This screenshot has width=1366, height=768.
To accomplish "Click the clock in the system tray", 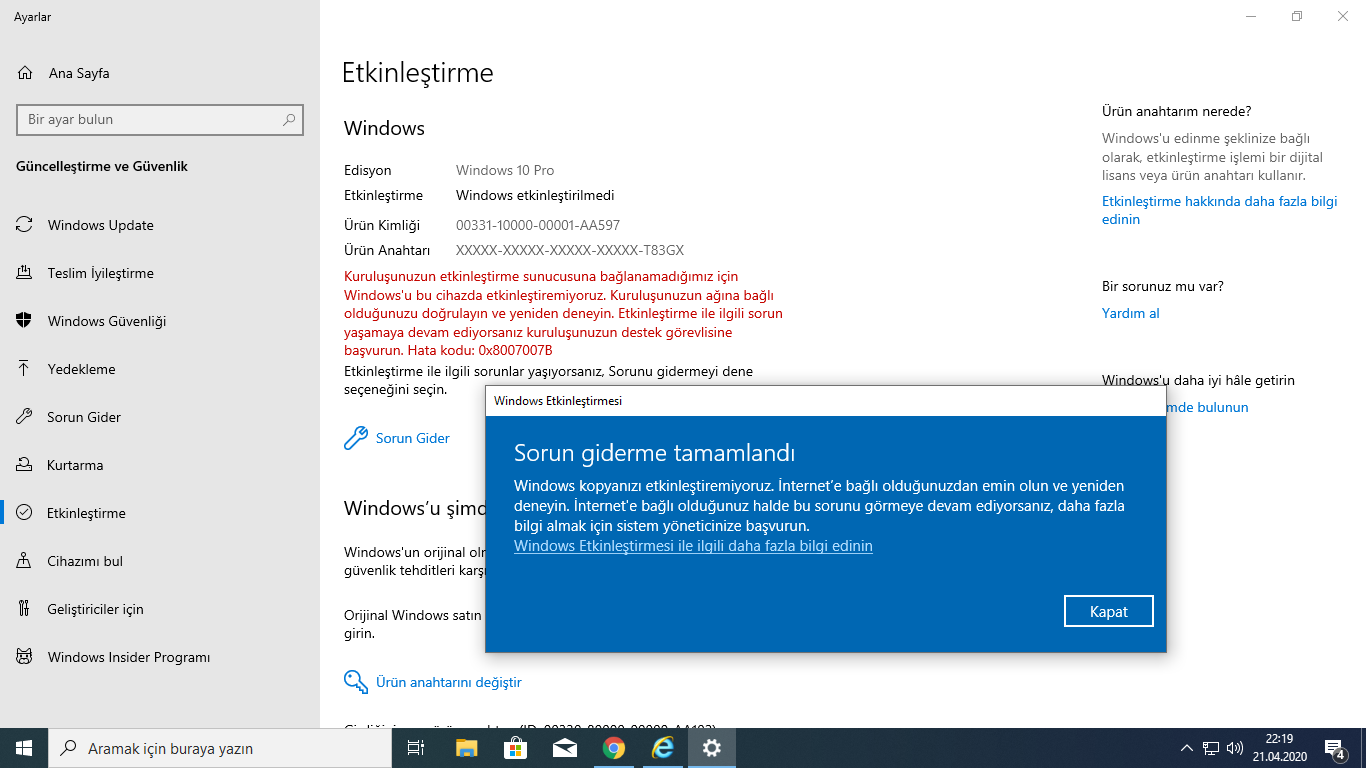I will tap(1281, 747).
